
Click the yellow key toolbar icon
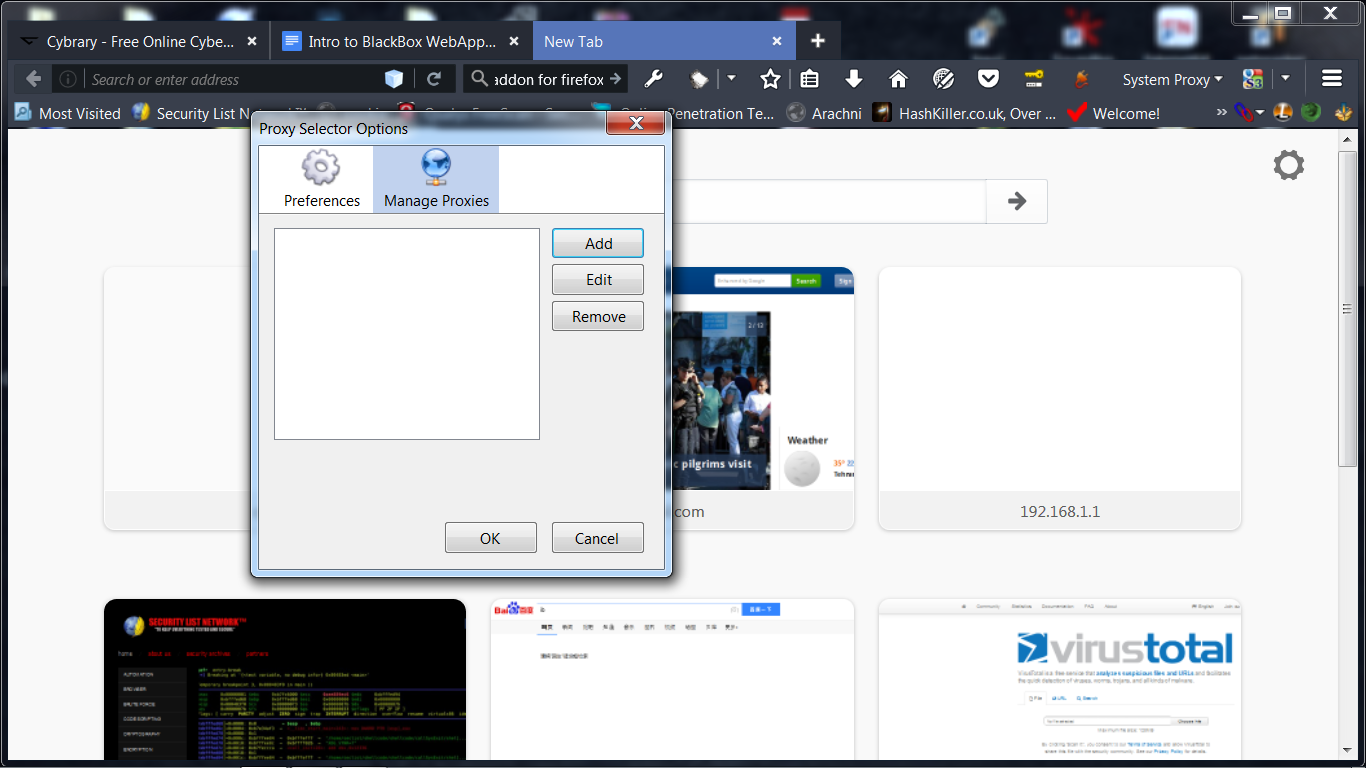pos(1034,79)
